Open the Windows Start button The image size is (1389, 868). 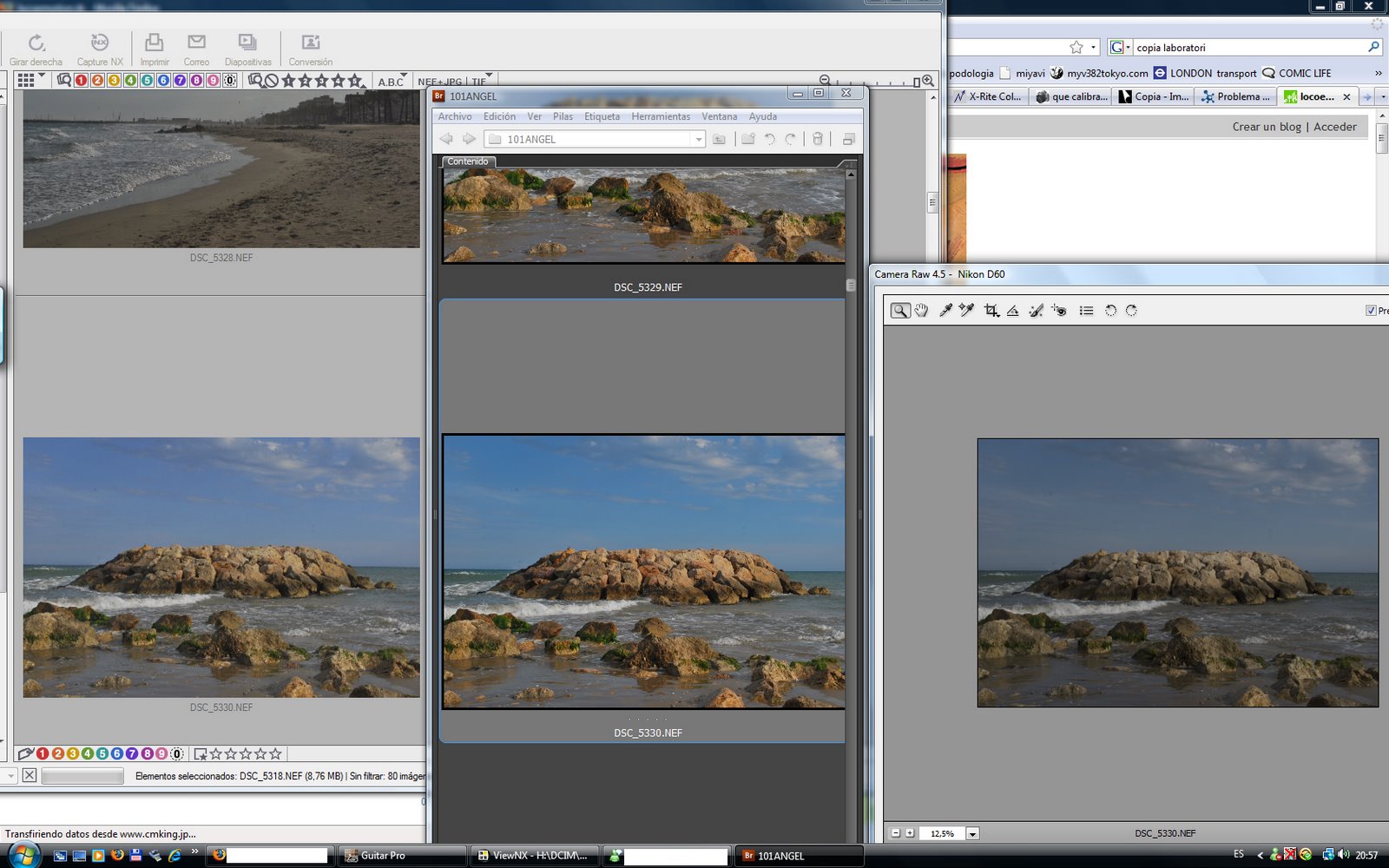(x=23, y=854)
